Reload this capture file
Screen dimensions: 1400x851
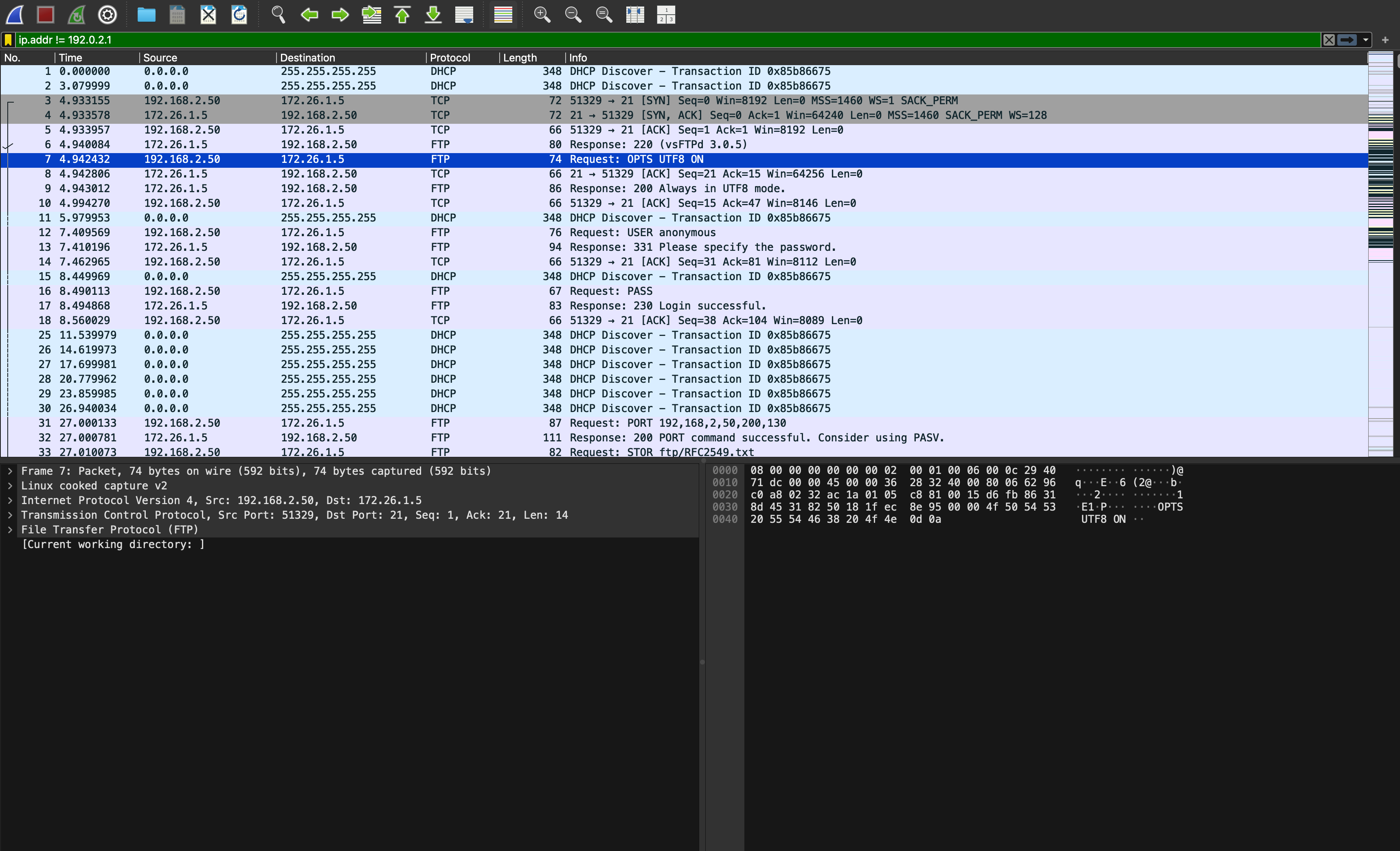click(239, 15)
